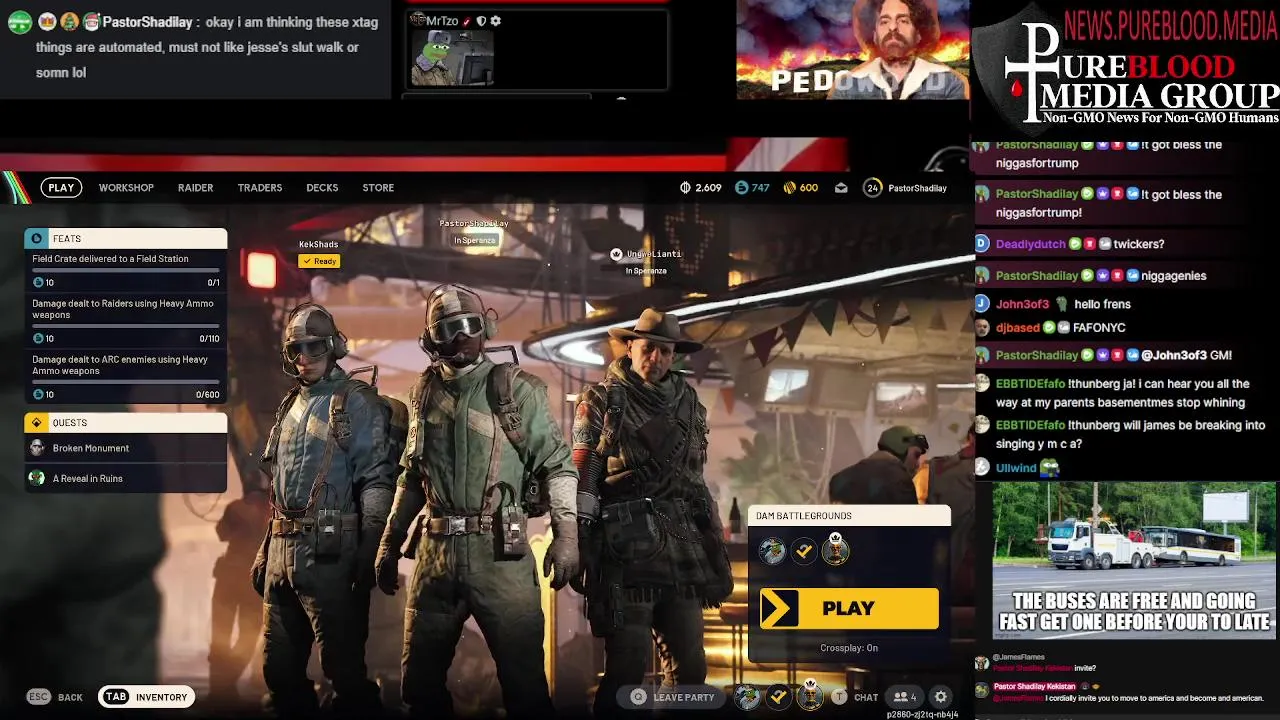Screen dimensions: 1280x720
Task: Switch to the RAIDER tab
Action: click(x=195, y=188)
